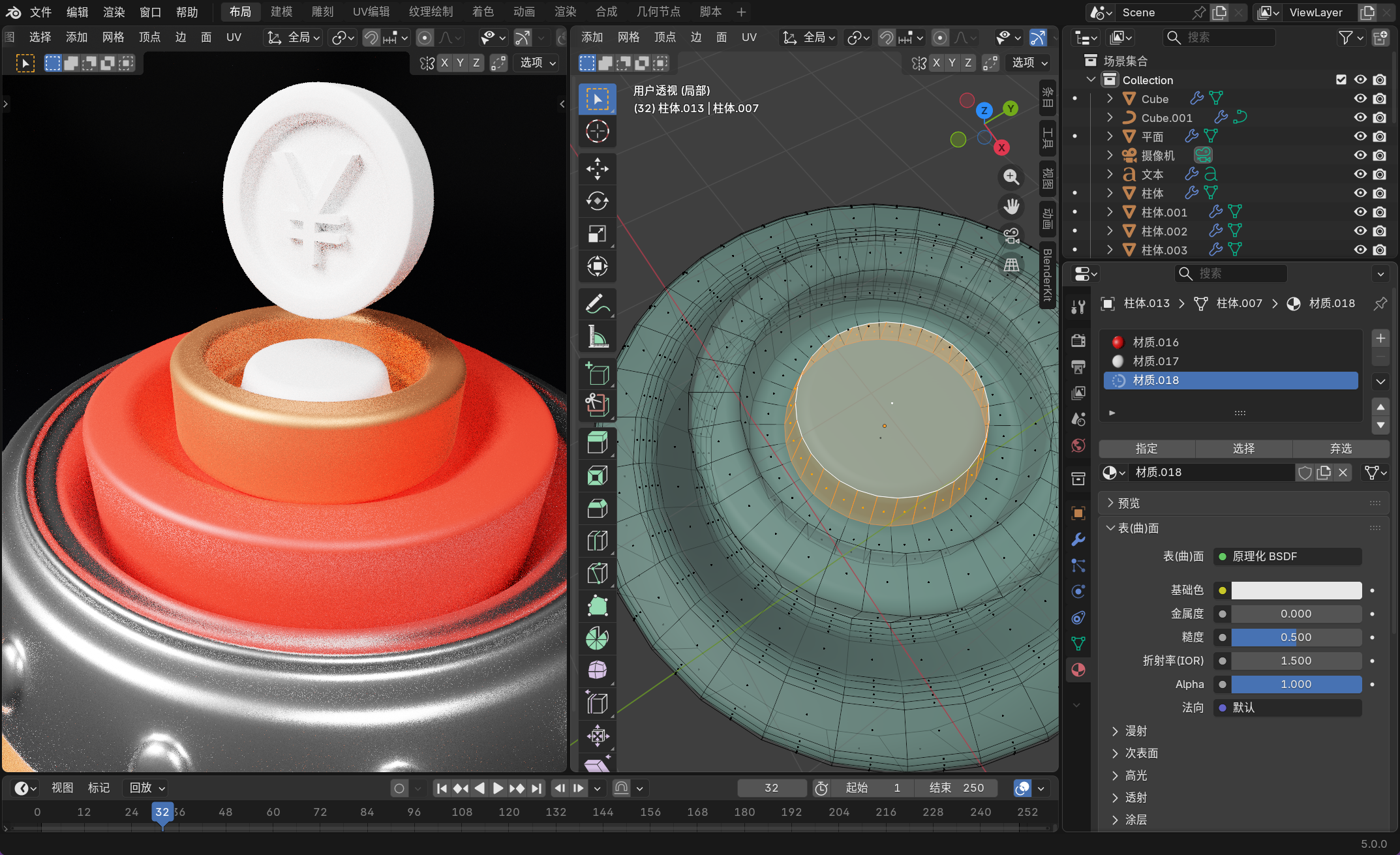Click the 弃选 deselect button

(1341, 449)
